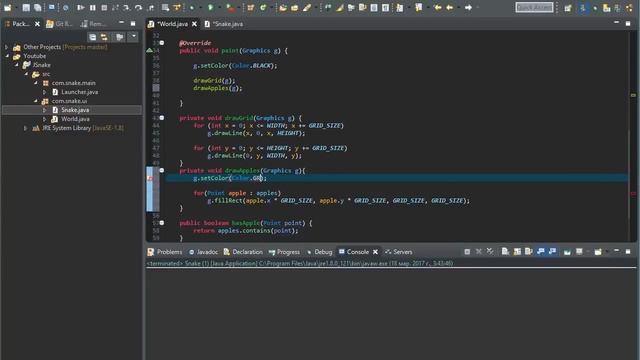640x360 pixels.
Task: Select the com.snake.ui package
Action: tap(69, 101)
